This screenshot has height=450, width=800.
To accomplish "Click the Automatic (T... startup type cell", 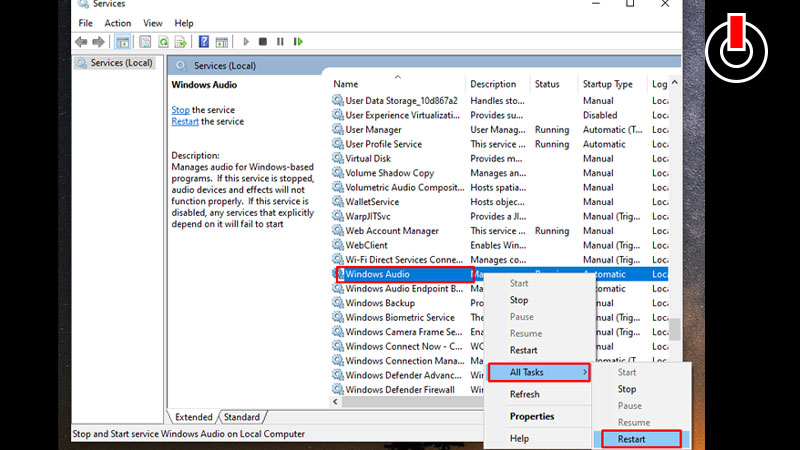I will [612, 129].
